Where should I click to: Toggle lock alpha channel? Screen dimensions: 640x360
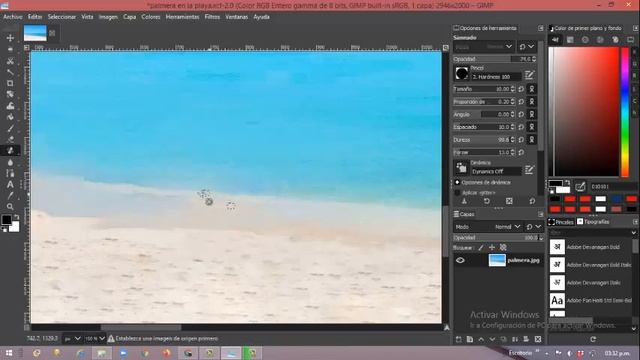coord(503,247)
